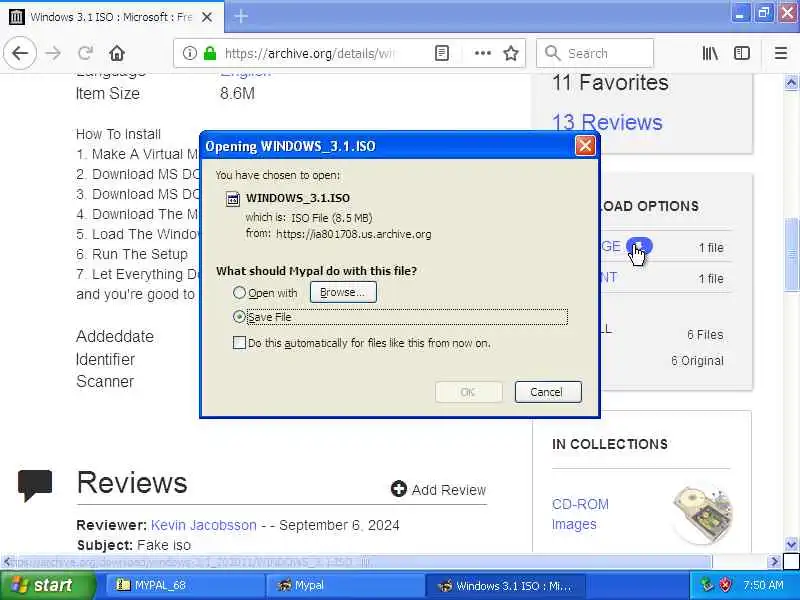800x600 pixels.
Task: Click the scroll up arrow of page
Action: (791, 82)
